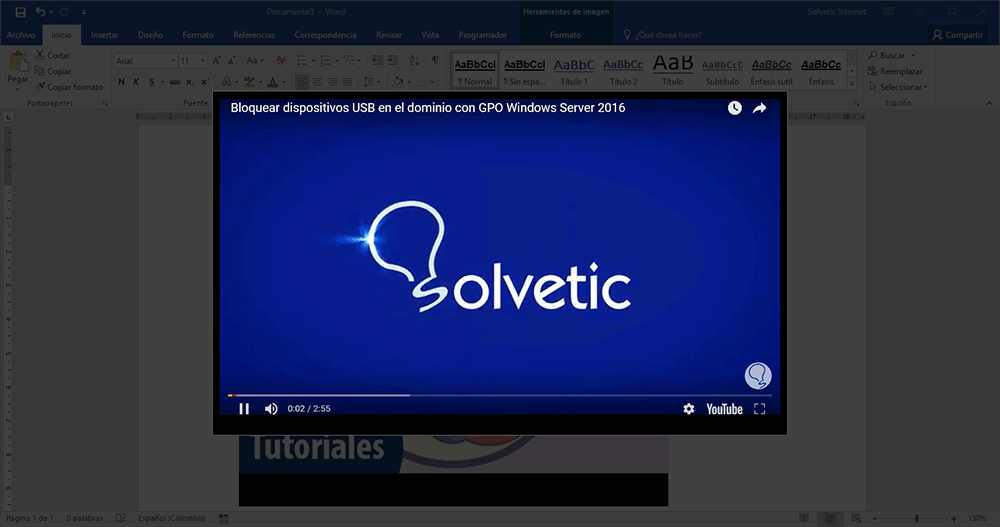Click the Undo arrow in Word title bar
This screenshot has height=527, width=1000.
coord(40,11)
